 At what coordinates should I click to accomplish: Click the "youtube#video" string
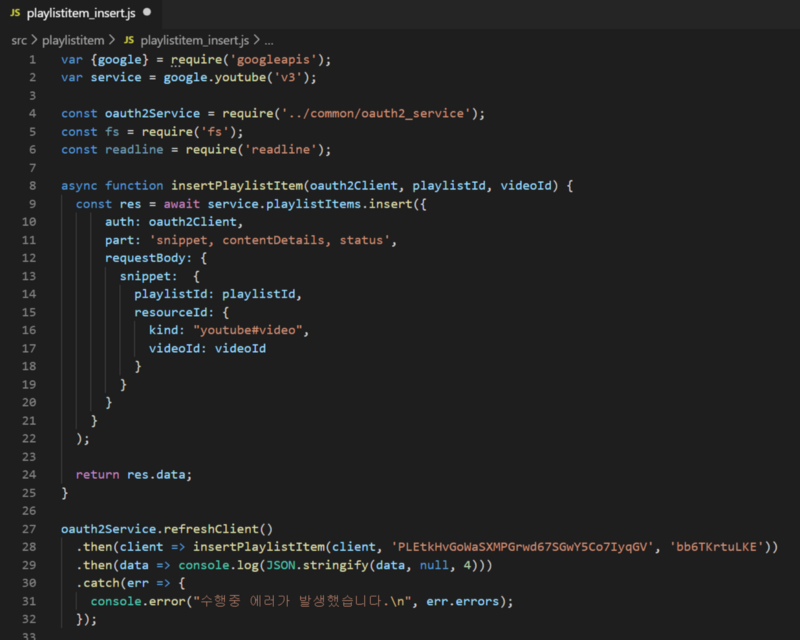tap(247, 330)
